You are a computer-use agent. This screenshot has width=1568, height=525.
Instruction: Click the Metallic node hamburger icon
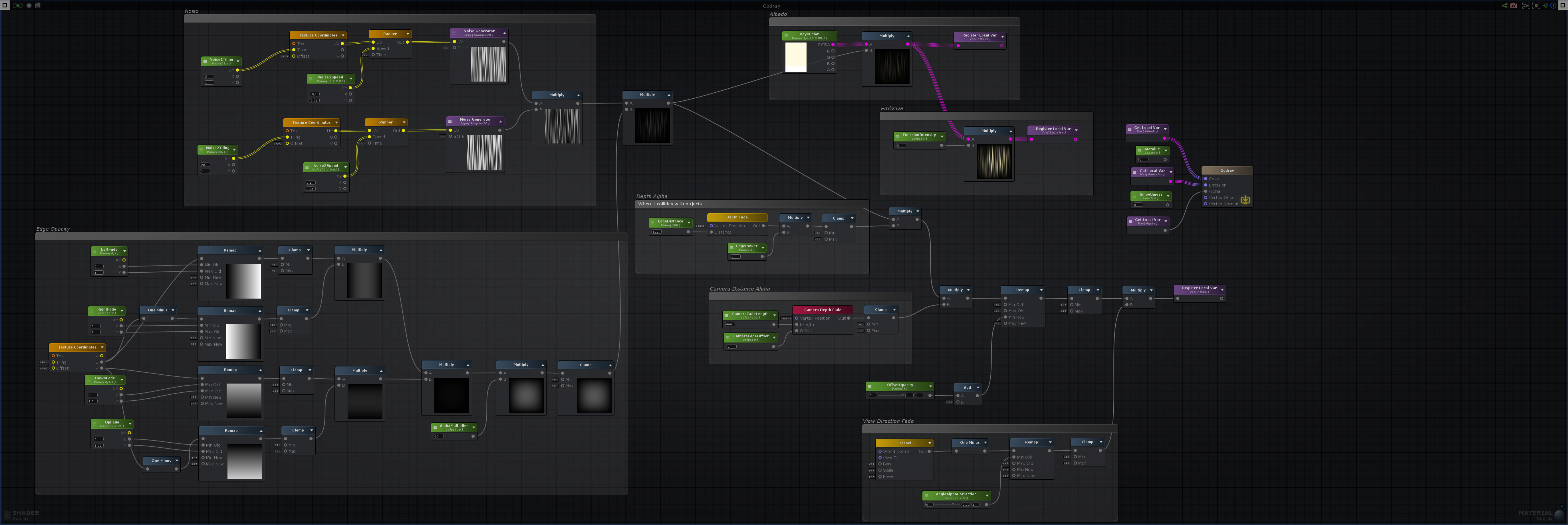coord(1140,150)
